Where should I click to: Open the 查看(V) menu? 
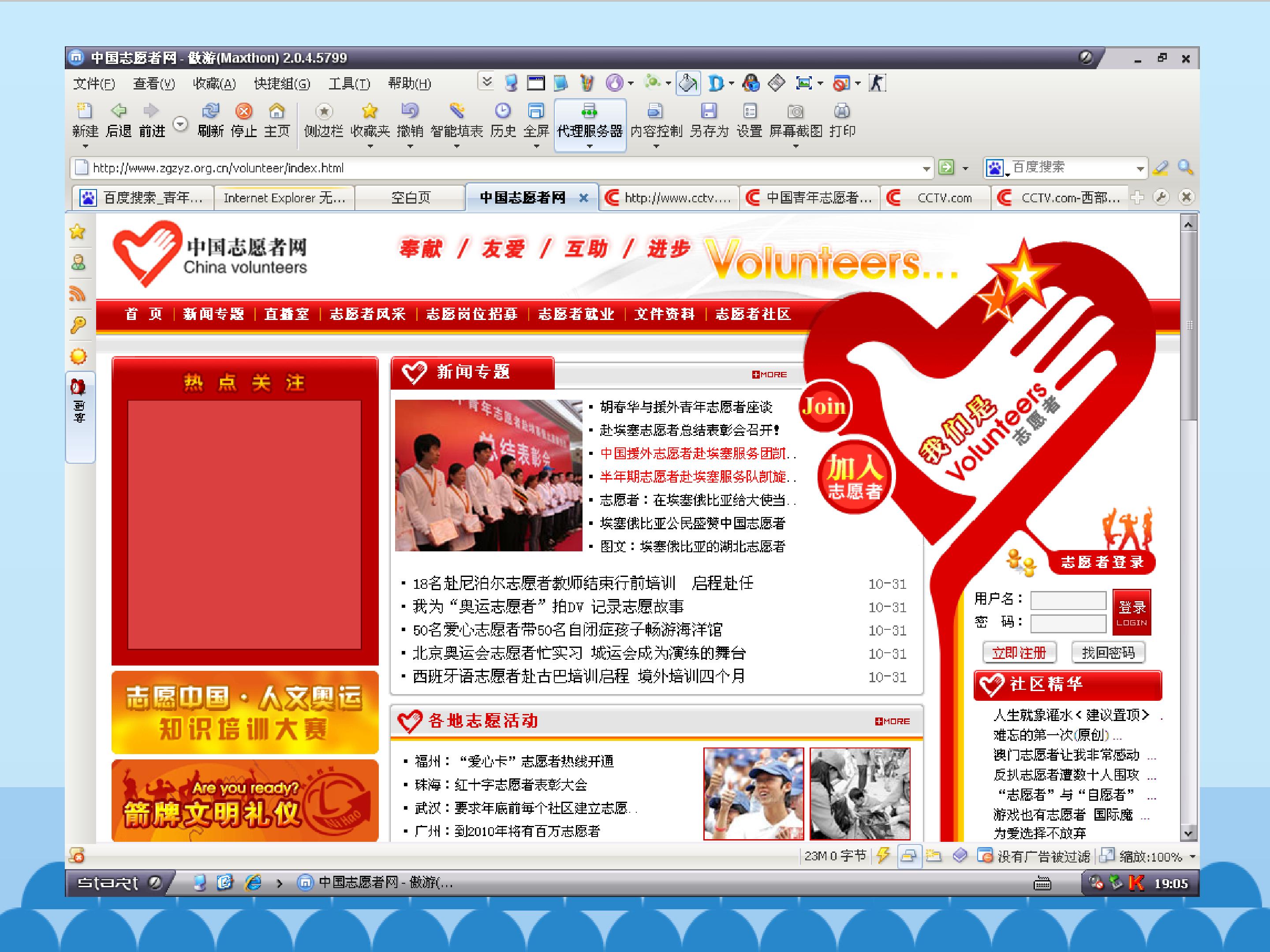pyautogui.click(x=154, y=84)
